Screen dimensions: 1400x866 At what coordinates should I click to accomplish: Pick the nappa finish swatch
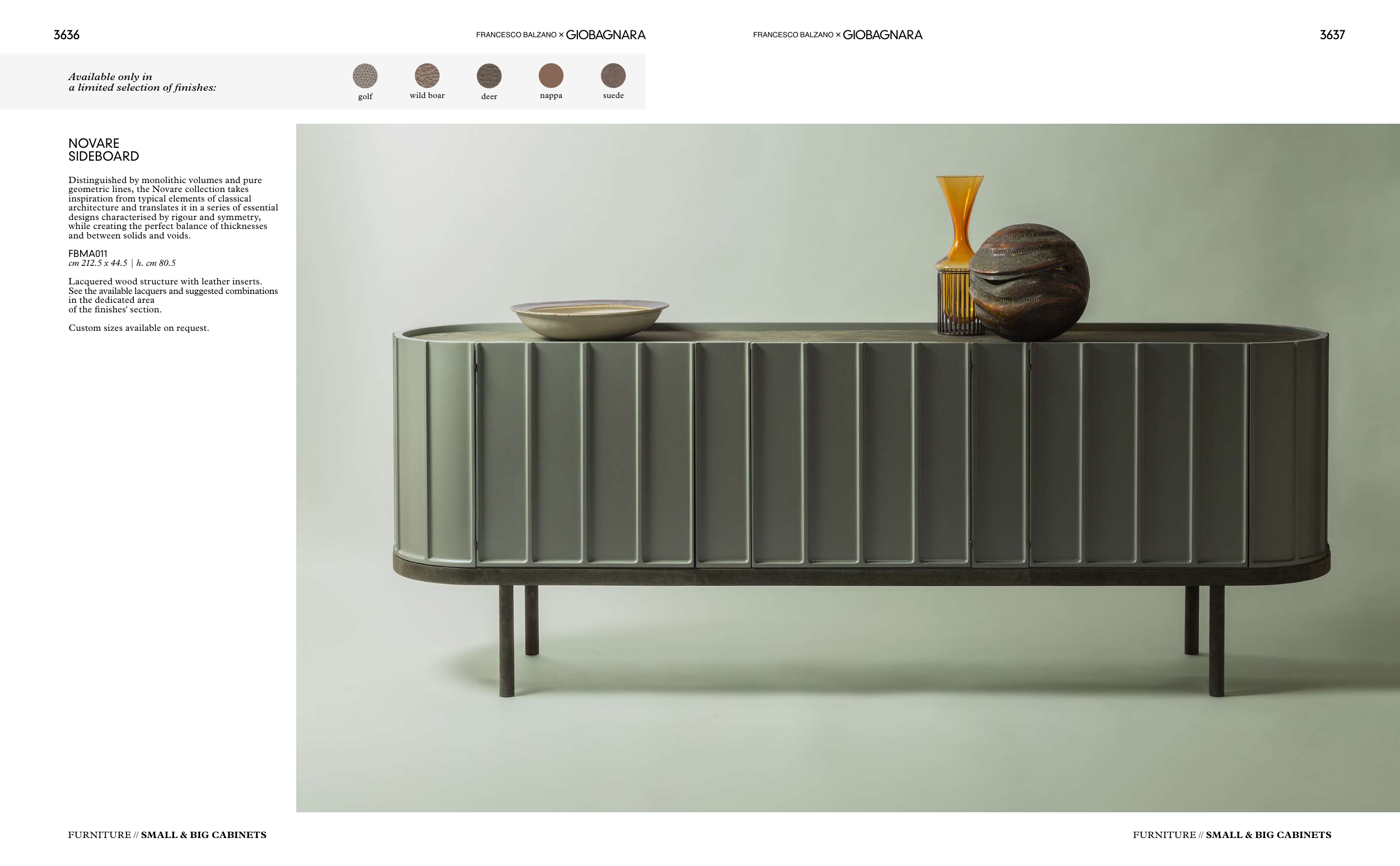[550, 76]
